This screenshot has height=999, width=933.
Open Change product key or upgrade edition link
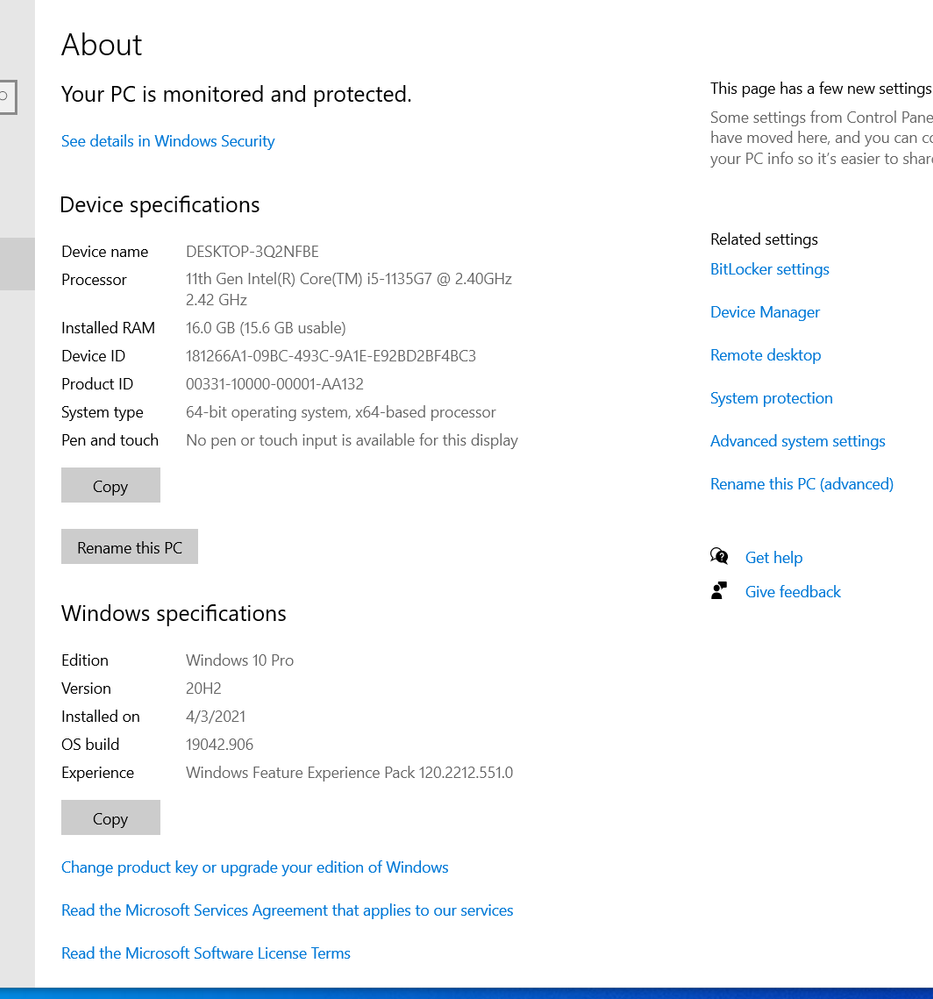pyautogui.click(x=255, y=867)
